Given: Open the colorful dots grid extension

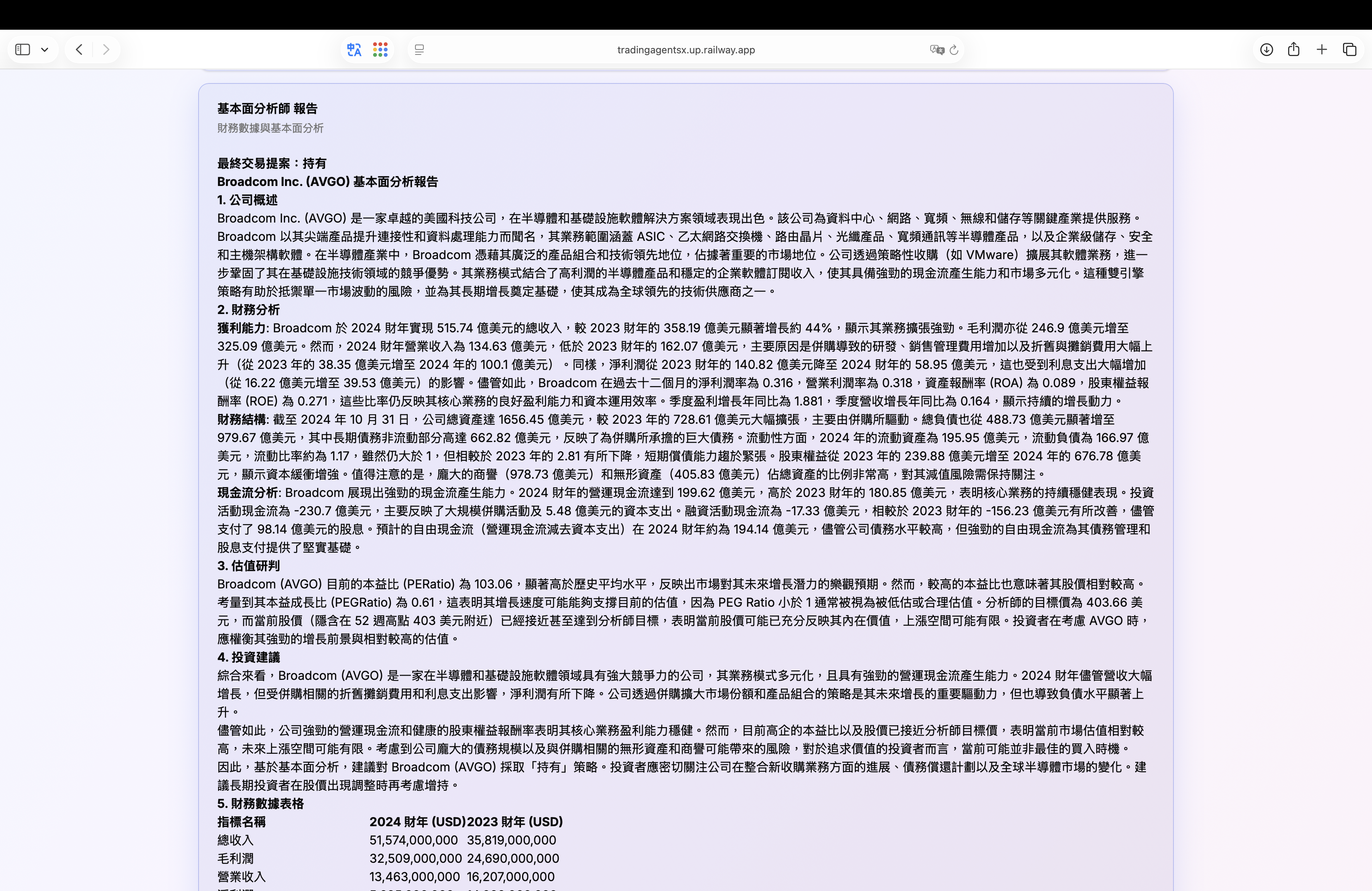Looking at the screenshot, I should click(x=380, y=50).
